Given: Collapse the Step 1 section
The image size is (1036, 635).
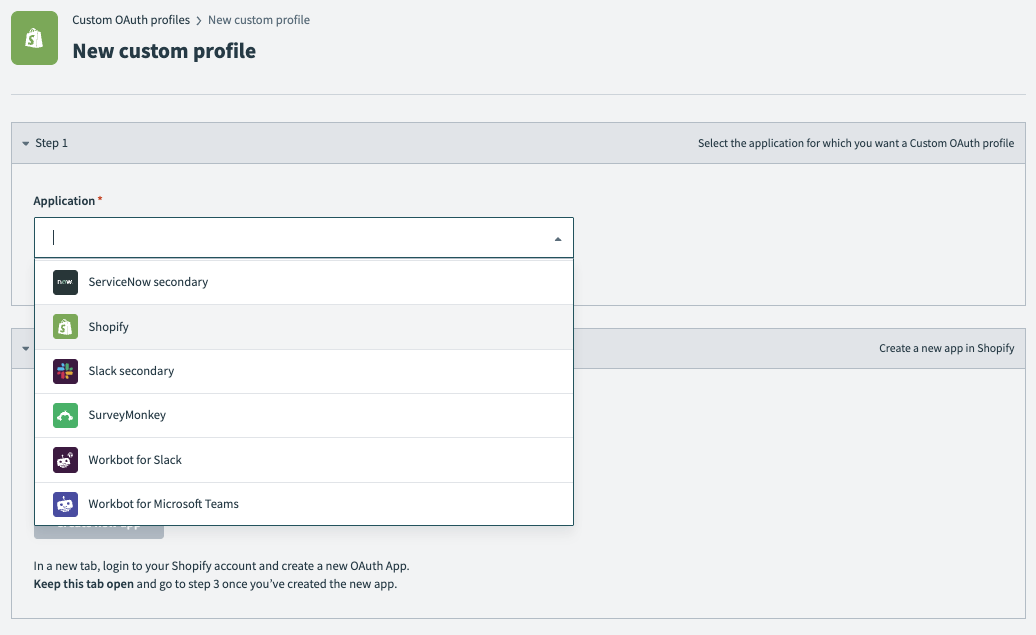Looking at the screenshot, I should pos(26,142).
